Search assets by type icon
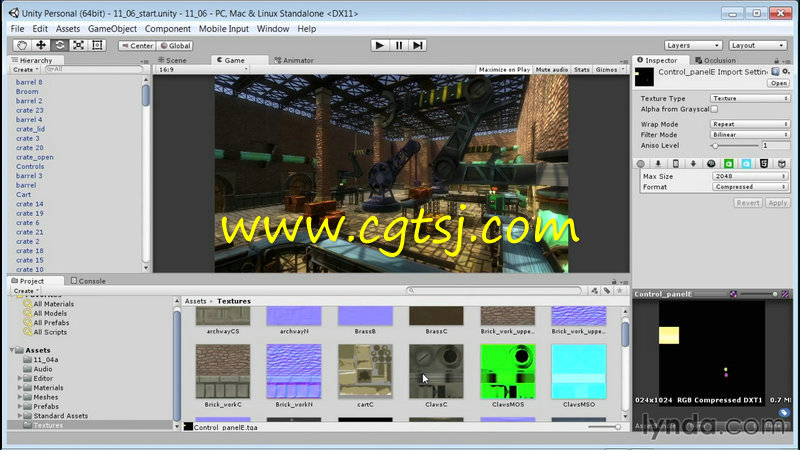Viewport: 800px width, 450px height. 594,291
